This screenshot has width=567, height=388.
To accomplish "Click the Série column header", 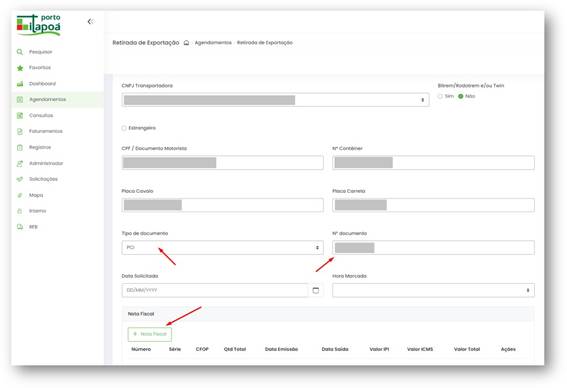I will click(x=175, y=349).
